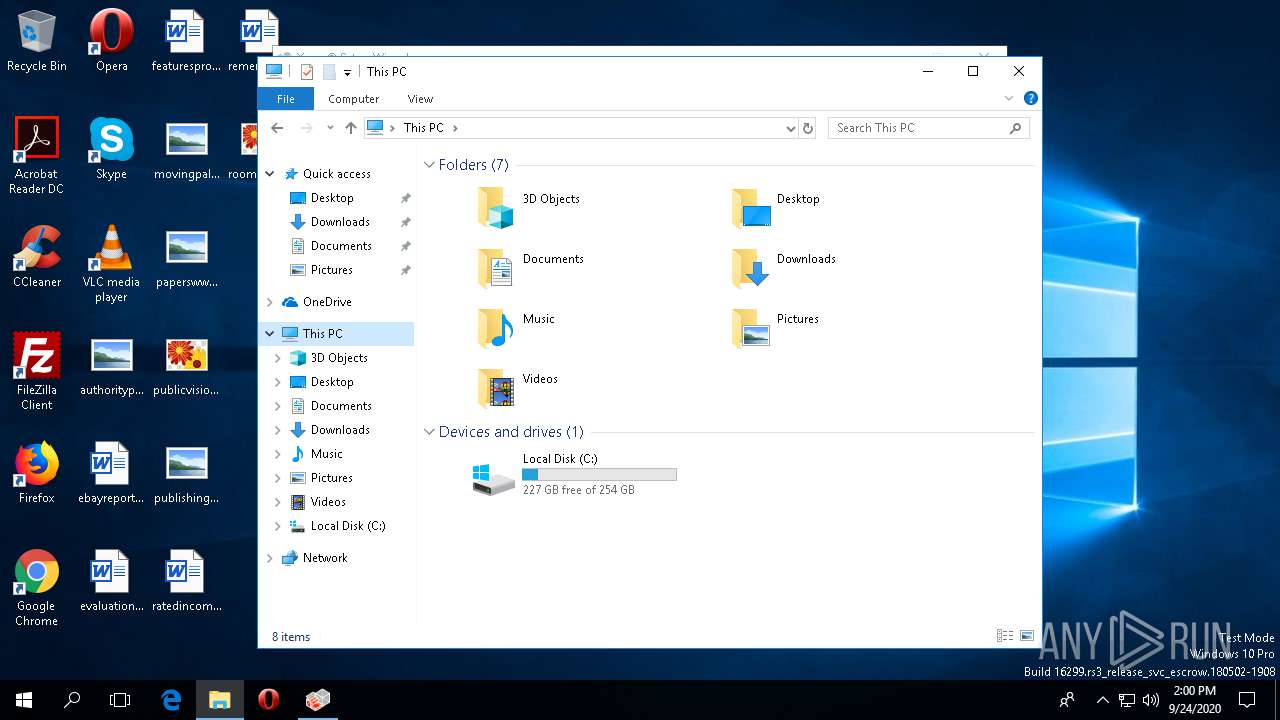Select the publicvisio image file on desktop

click(x=186, y=365)
